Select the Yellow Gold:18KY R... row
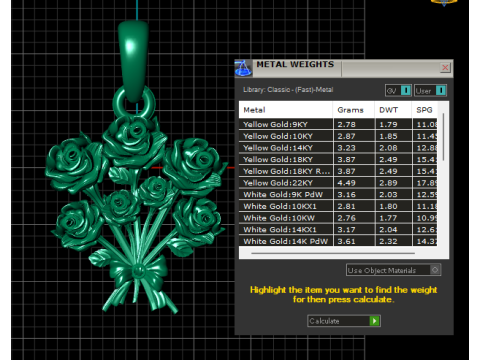Screen dimensions: 480x360 338,171
